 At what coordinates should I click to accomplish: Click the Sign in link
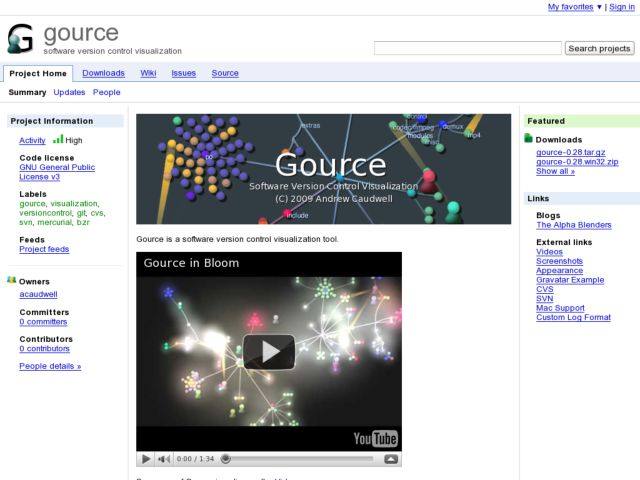click(621, 7)
